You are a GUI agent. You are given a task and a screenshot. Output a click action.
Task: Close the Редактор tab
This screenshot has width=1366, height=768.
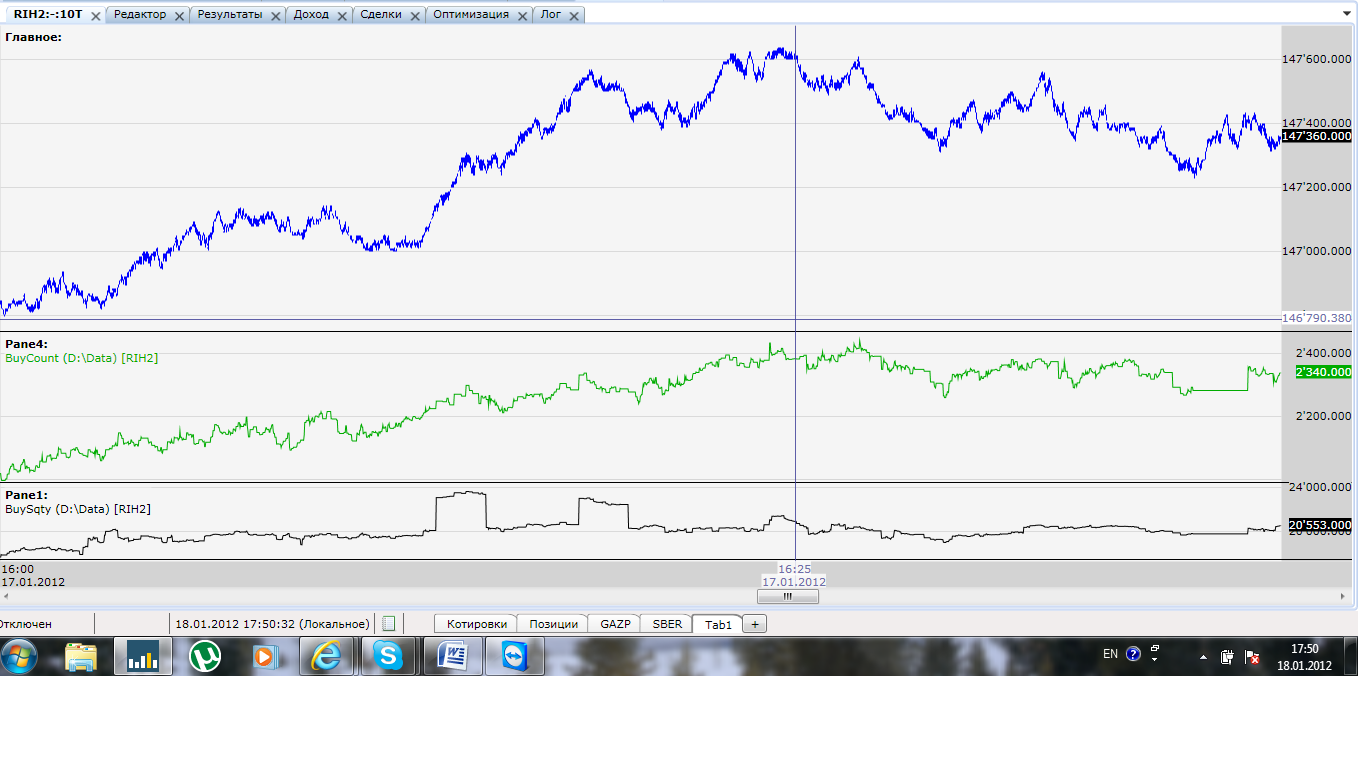[179, 16]
